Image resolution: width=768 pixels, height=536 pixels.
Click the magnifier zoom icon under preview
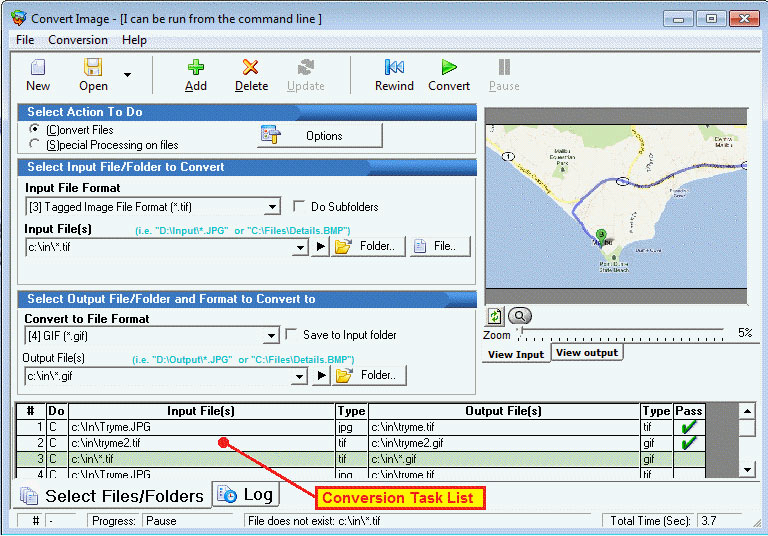click(x=520, y=316)
